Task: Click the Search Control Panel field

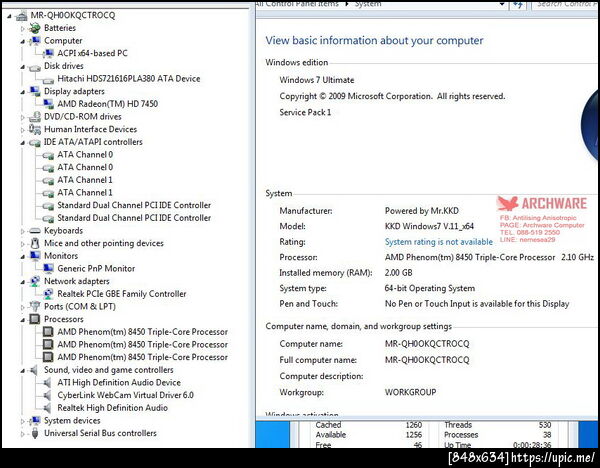Action: coord(566,4)
